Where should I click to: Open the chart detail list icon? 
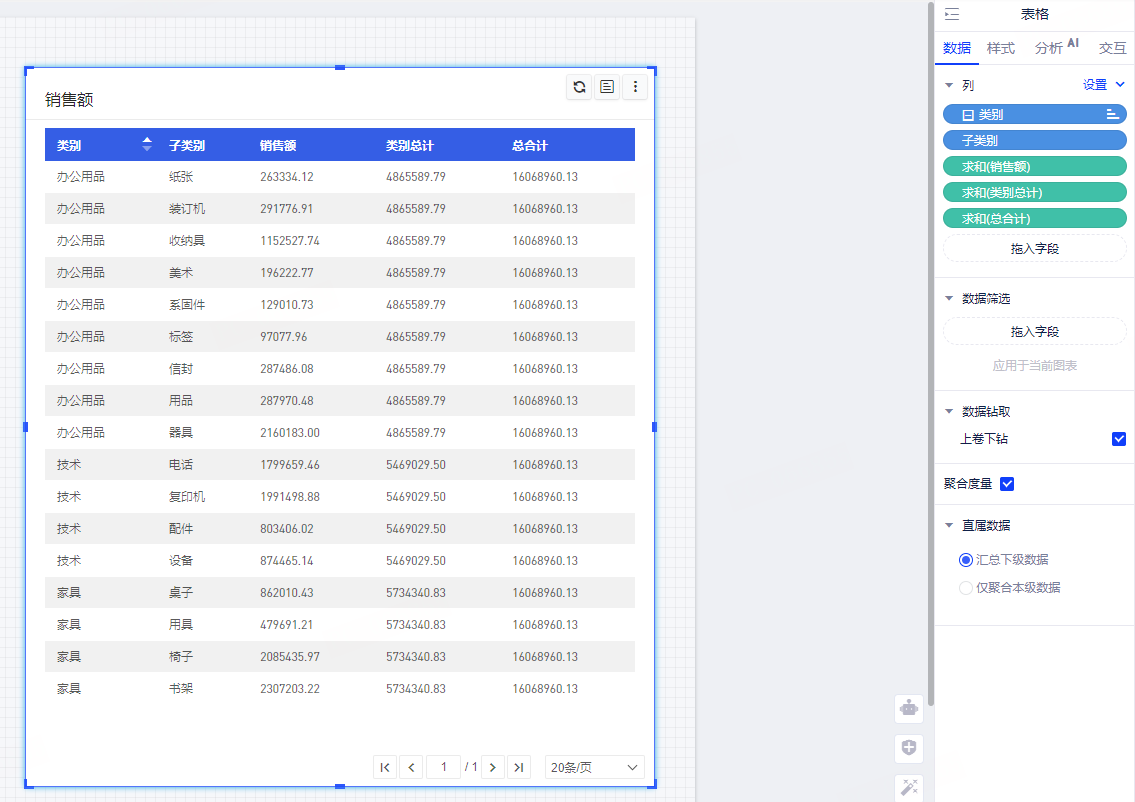point(607,88)
